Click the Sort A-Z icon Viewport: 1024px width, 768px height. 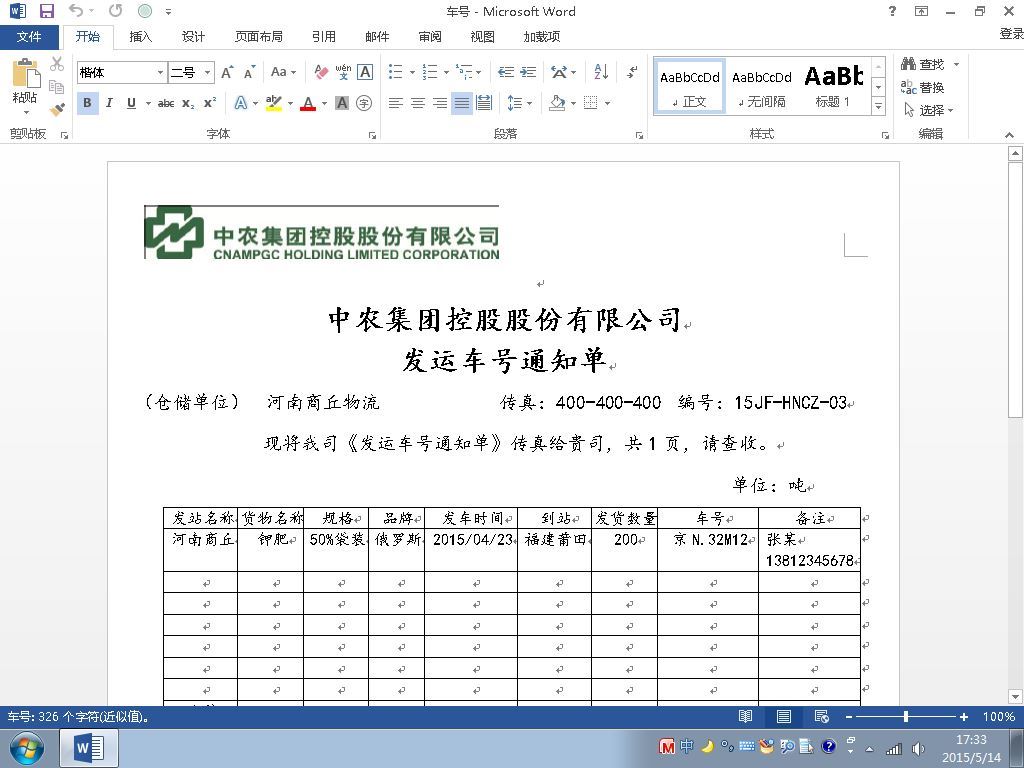pyautogui.click(x=601, y=72)
